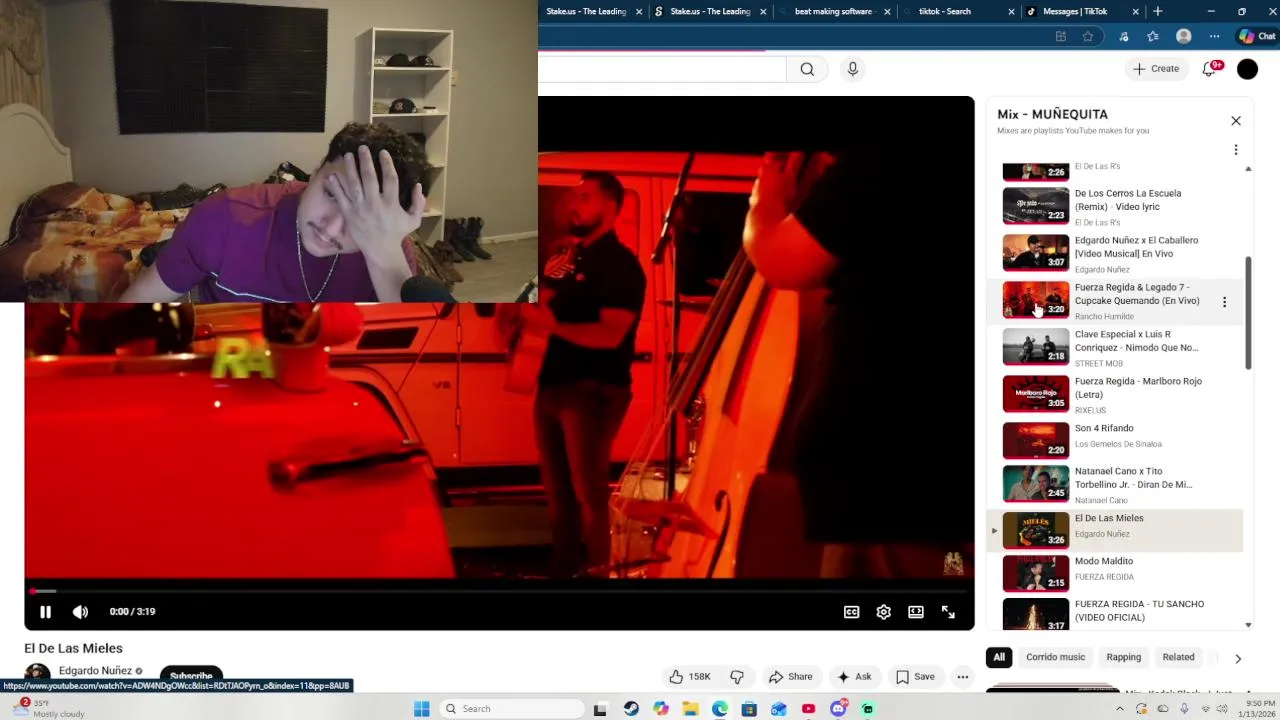This screenshot has width=1280, height=720.
Task: Open Edge settings and more menu
Action: coord(1214,37)
